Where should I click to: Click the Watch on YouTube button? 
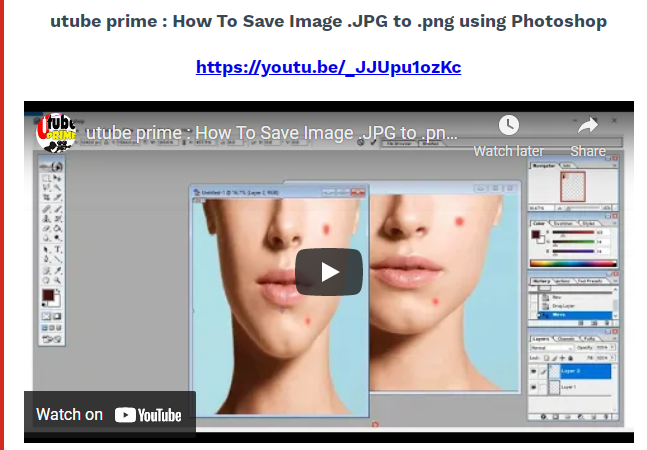109,415
